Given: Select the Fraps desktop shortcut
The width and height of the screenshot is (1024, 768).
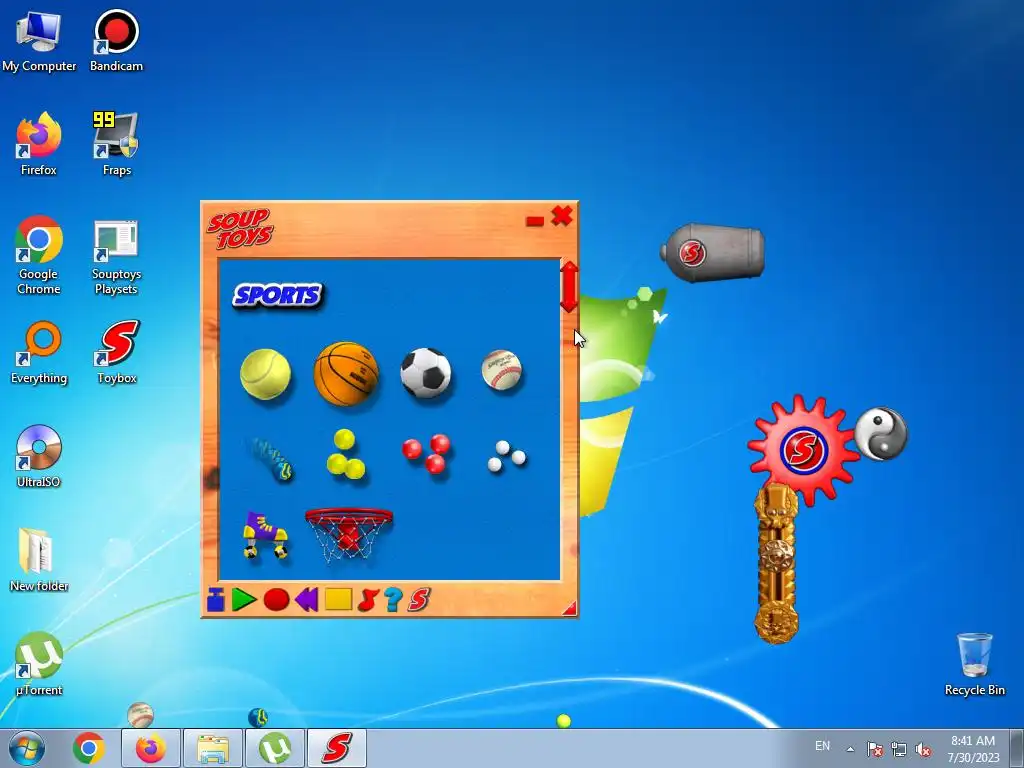Looking at the screenshot, I should click(x=116, y=144).
